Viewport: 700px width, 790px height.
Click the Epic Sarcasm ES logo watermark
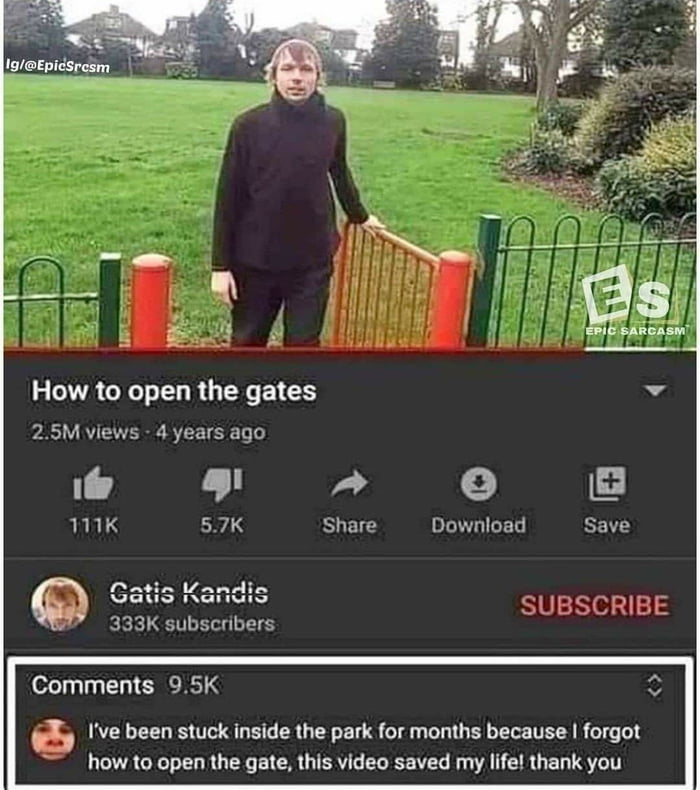coord(635,302)
